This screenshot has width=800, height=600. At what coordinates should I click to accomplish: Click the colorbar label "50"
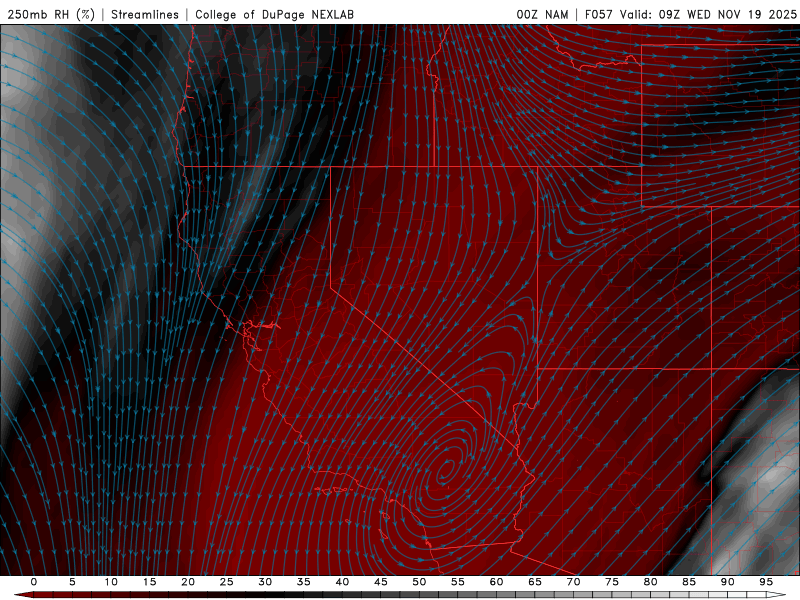point(419,582)
